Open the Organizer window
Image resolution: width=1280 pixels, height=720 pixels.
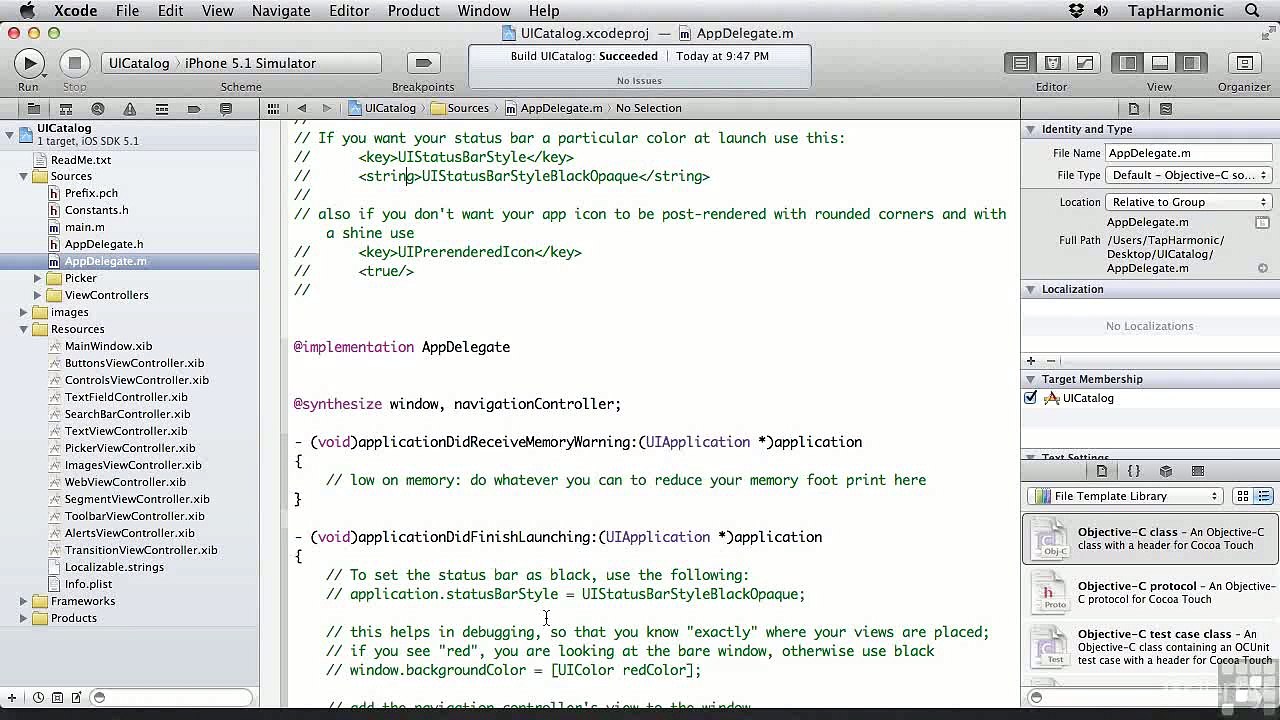point(1244,63)
